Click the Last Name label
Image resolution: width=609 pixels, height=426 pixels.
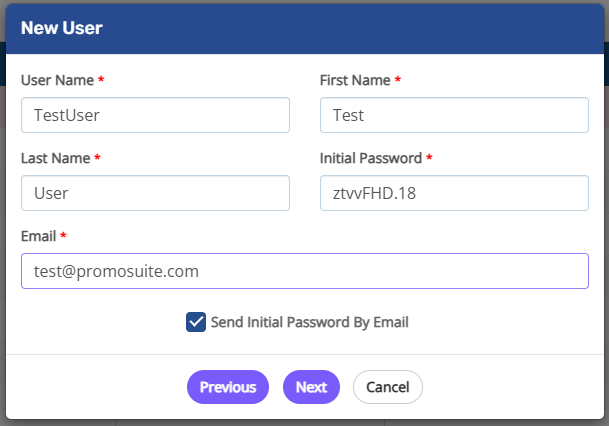pyautogui.click(x=56, y=158)
